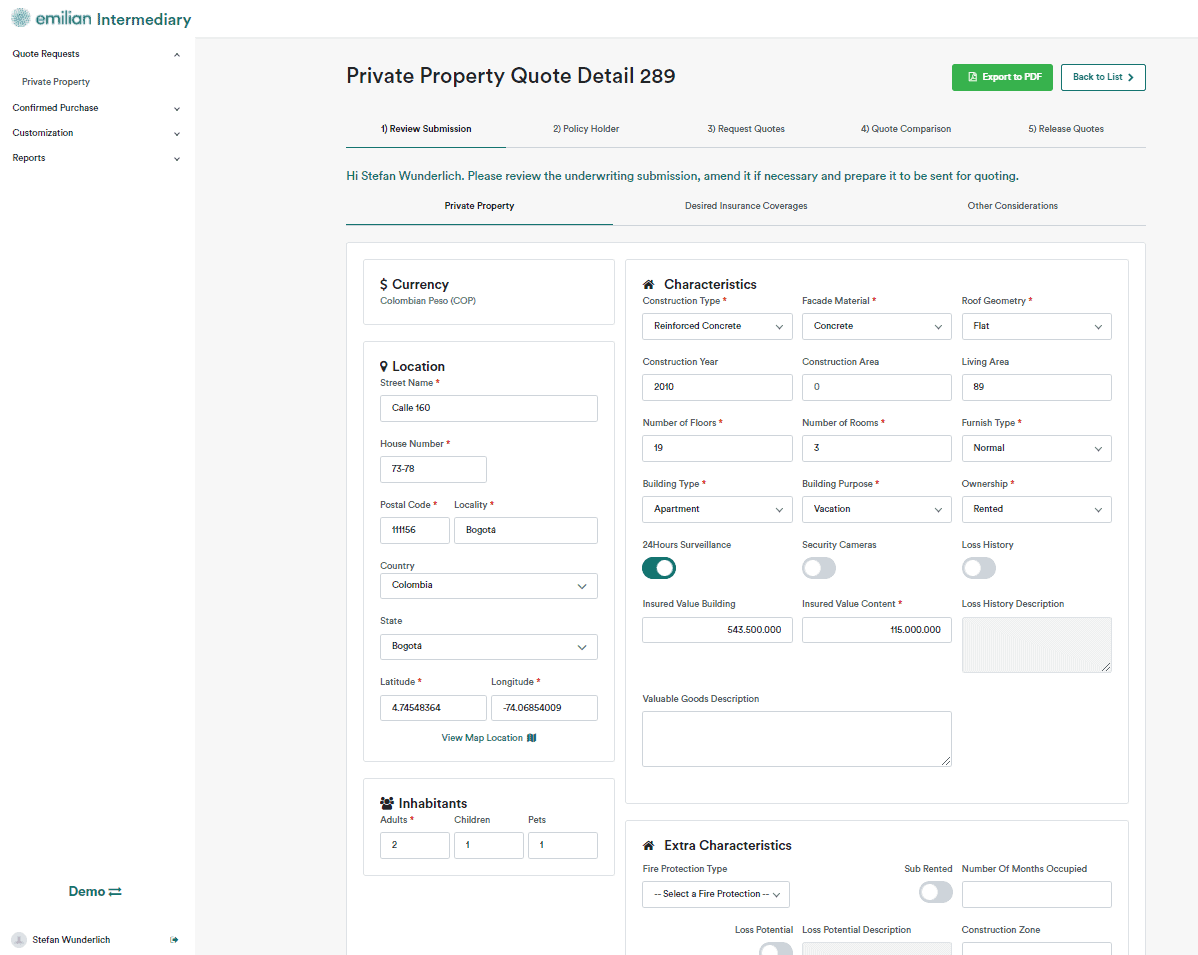This screenshot has height=955, width=1198.
Task: Go to the Quote Comparison step tab
Action: coord(905,129)
